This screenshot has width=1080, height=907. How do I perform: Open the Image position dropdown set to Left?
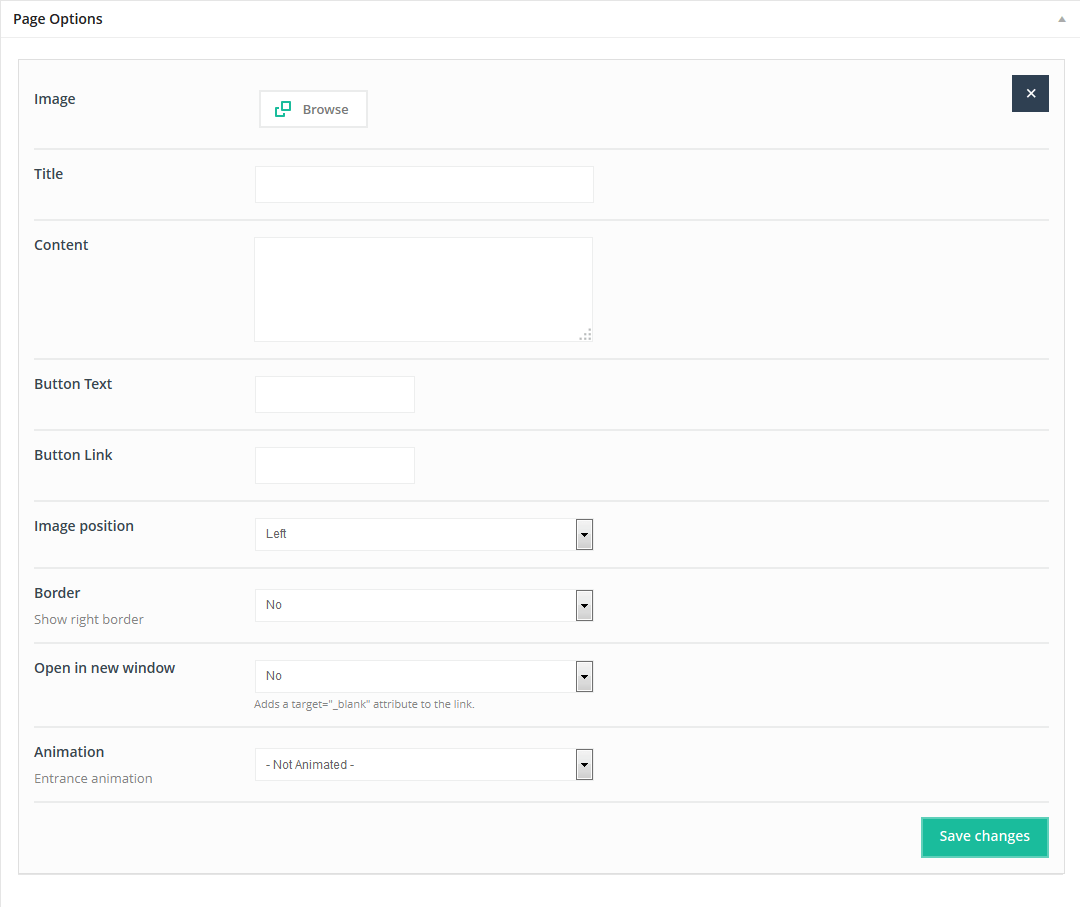424,534
